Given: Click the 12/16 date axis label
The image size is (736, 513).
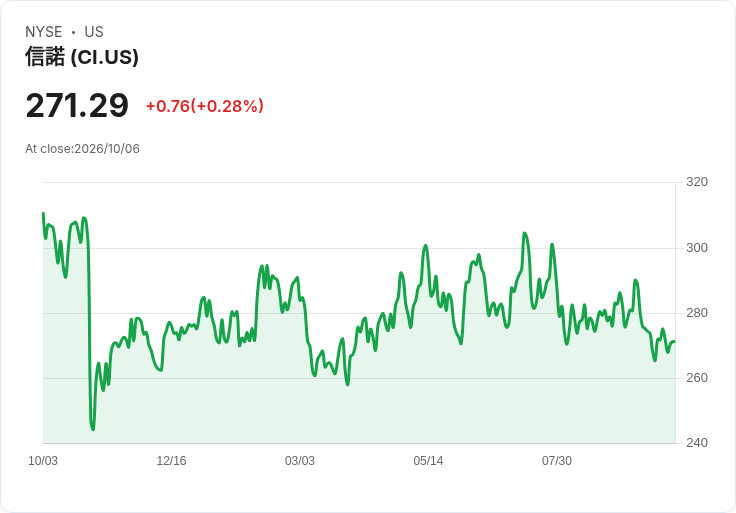Looking at the screenshot, I should [171, 461].
